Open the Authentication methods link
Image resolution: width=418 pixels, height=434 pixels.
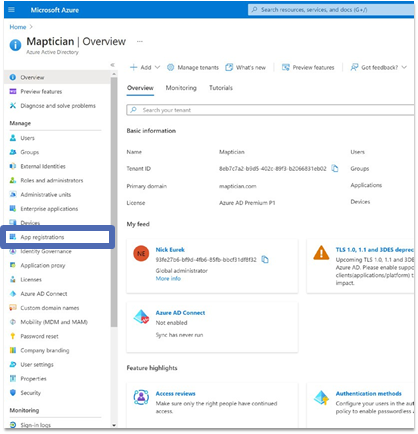pyautogui.click(x=369, y=394)
